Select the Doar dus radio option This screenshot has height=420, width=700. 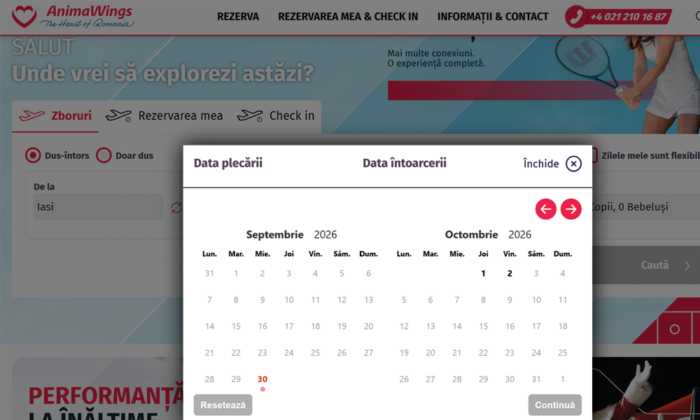tap(104, 155)
